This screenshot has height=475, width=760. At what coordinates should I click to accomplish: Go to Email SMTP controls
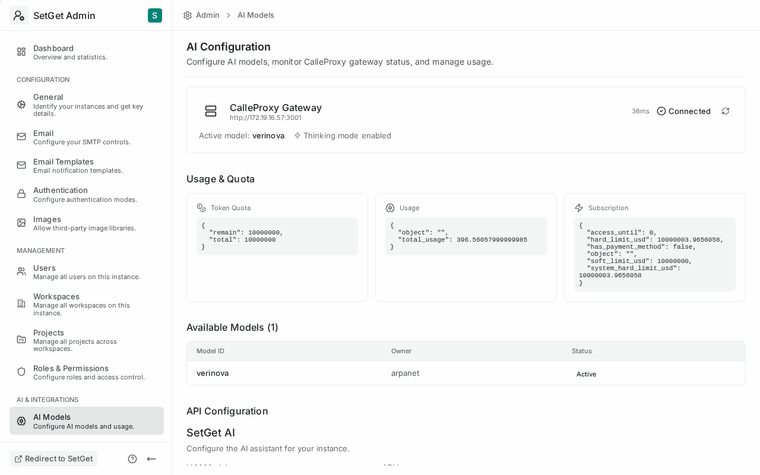[86, 137]
